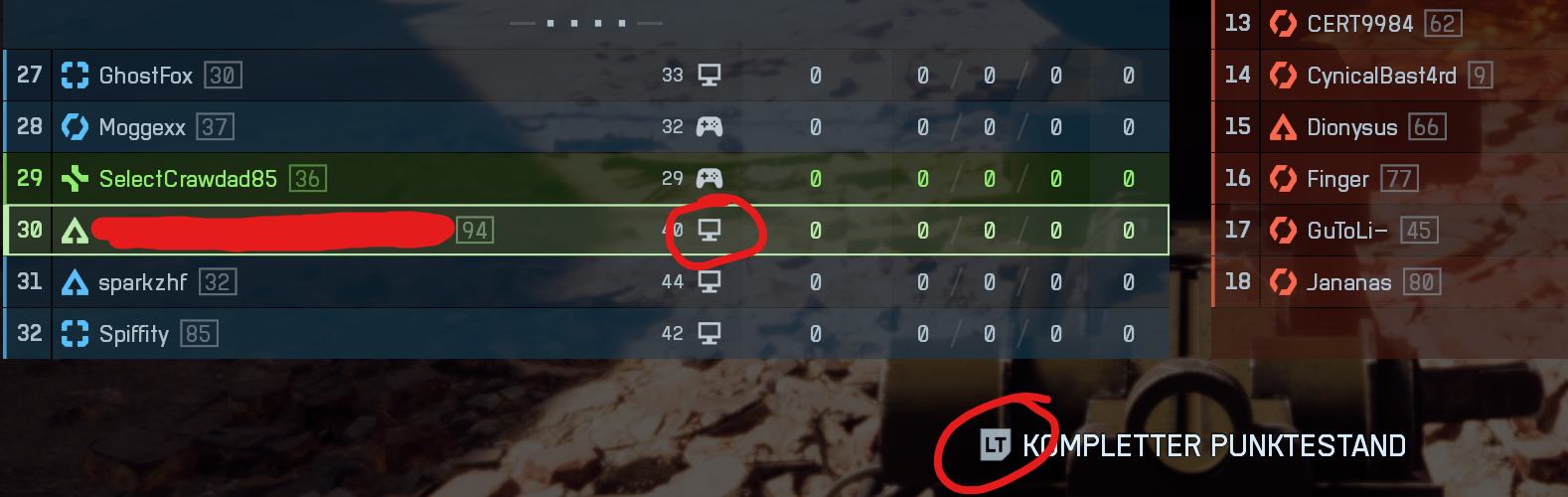The width and height of the screenshot is (1568, 497).
Task: Click Spiffity's monitor platform icon
Action: (709, 334)
